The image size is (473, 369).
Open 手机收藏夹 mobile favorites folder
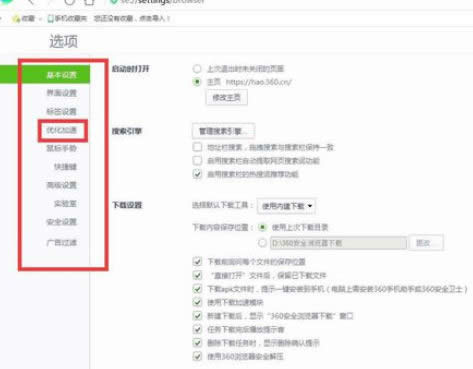point(67,18)
